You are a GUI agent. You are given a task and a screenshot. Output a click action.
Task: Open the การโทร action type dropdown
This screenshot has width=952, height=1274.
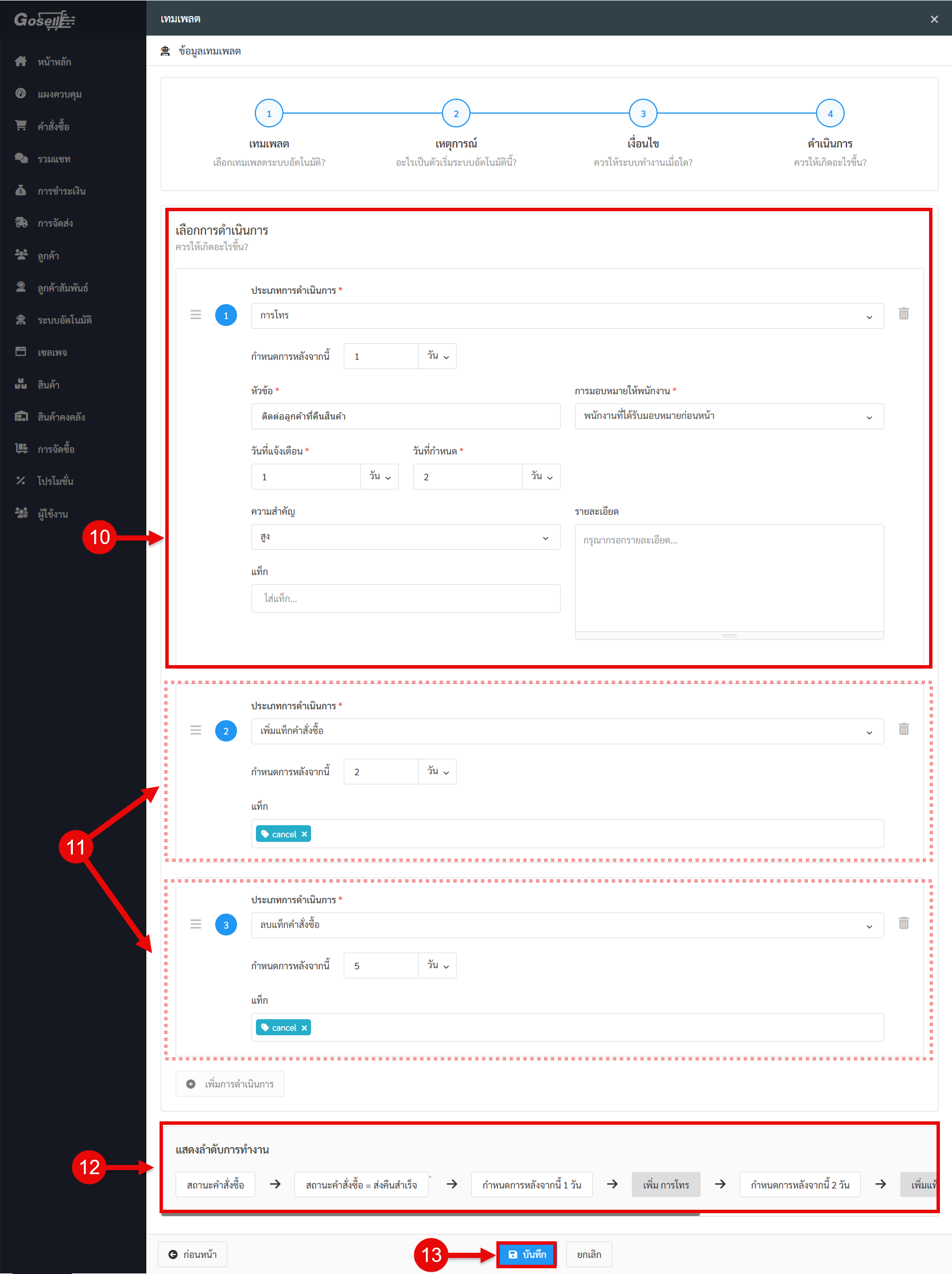pos(567,316)
